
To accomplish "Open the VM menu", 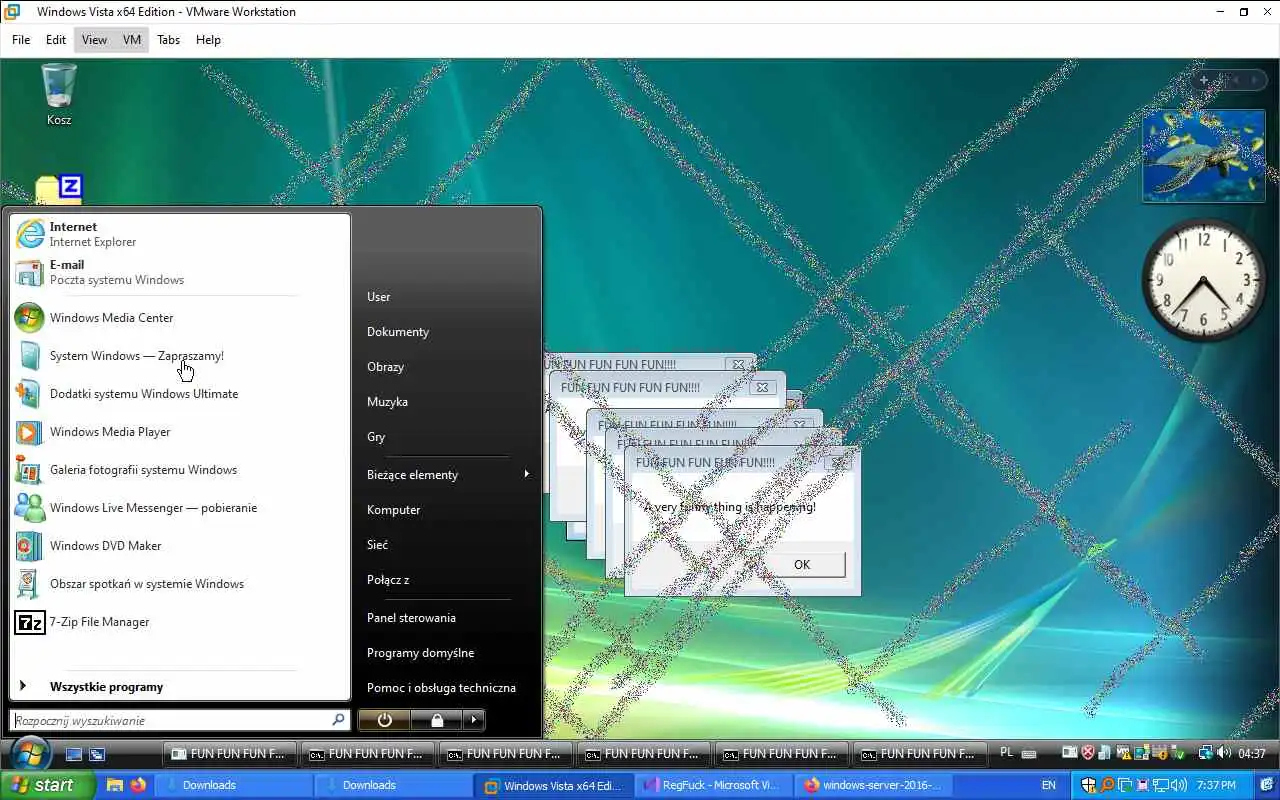I will [x=132, y=40].
